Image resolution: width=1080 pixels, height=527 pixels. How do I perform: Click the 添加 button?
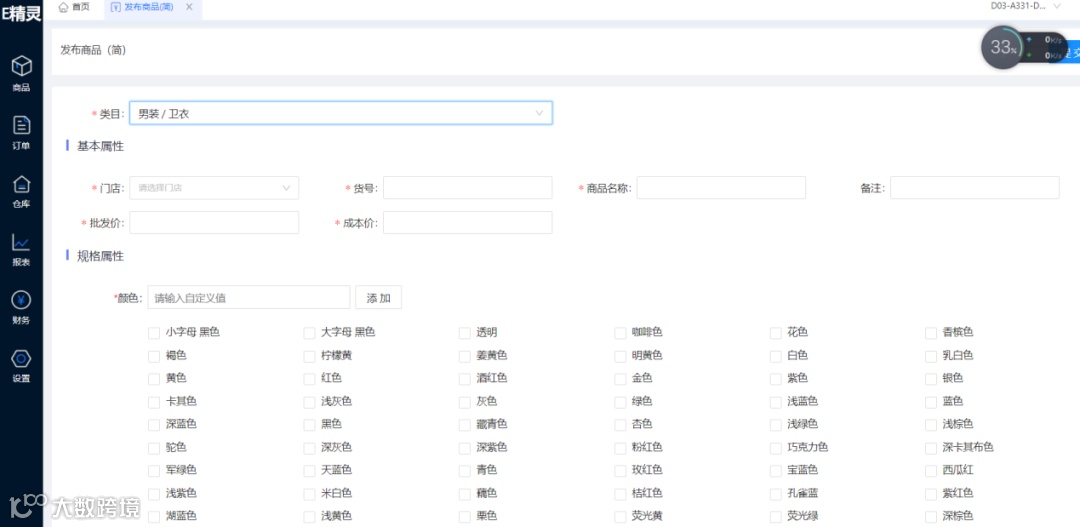379,298
